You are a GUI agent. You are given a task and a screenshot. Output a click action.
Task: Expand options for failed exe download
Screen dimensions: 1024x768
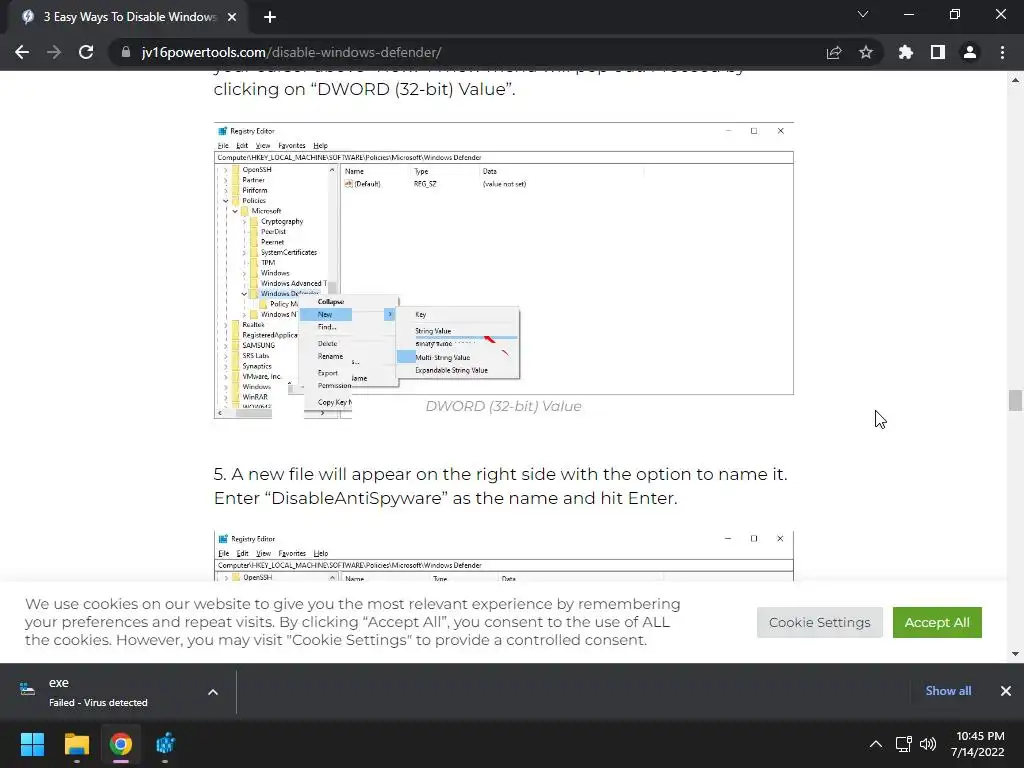coord(213,692)
